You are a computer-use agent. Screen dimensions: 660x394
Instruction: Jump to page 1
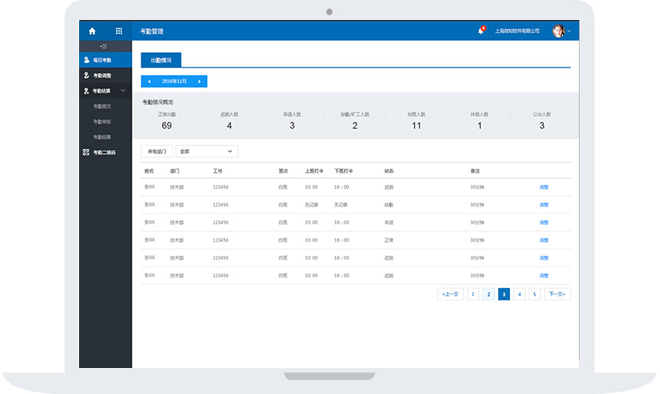[x=473, y=294]
